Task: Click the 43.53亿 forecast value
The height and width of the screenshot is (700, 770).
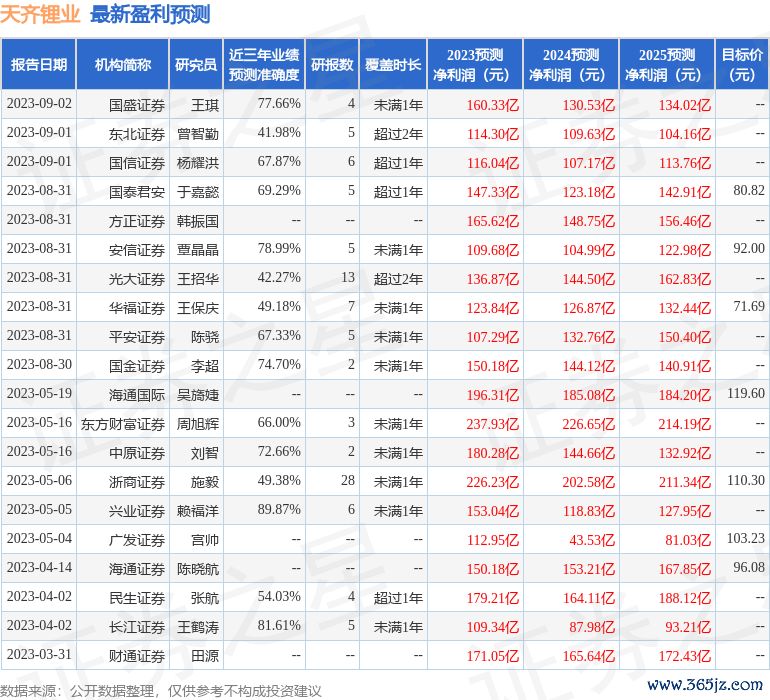Action: (x=592, y=540)
